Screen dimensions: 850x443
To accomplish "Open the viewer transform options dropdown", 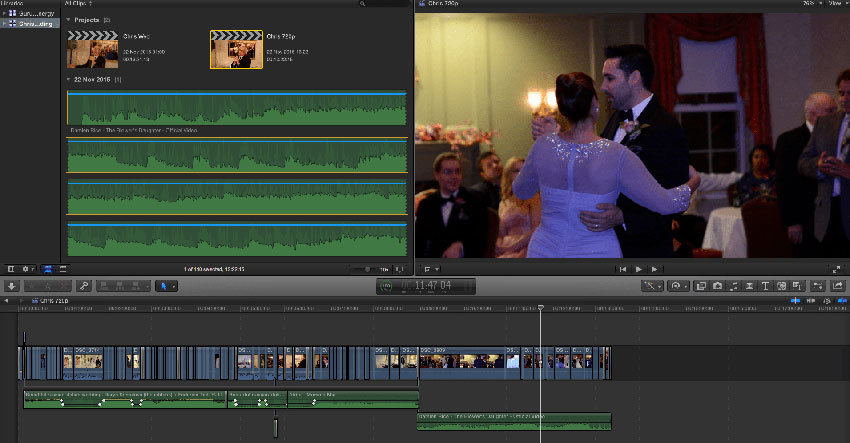I will (432, 269).
